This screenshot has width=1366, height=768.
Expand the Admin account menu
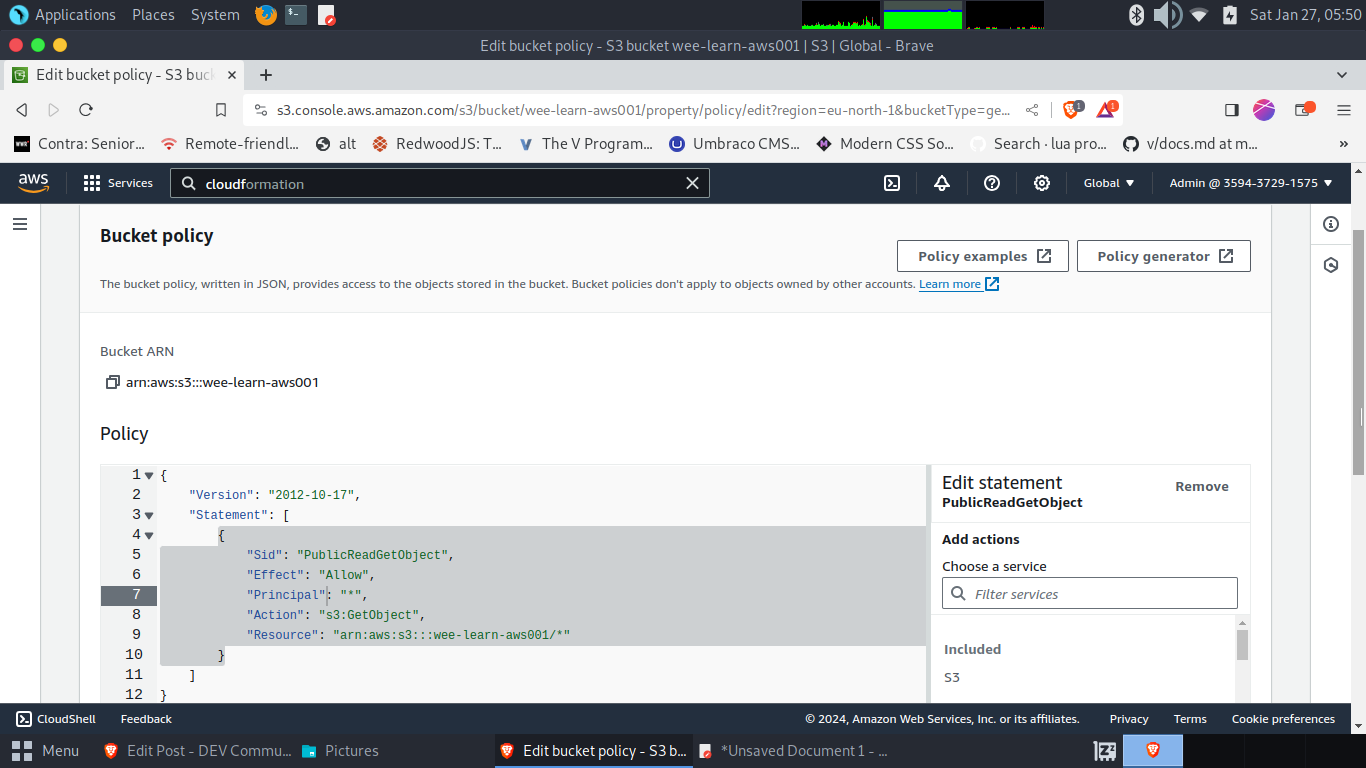(x=1251, y=183)
